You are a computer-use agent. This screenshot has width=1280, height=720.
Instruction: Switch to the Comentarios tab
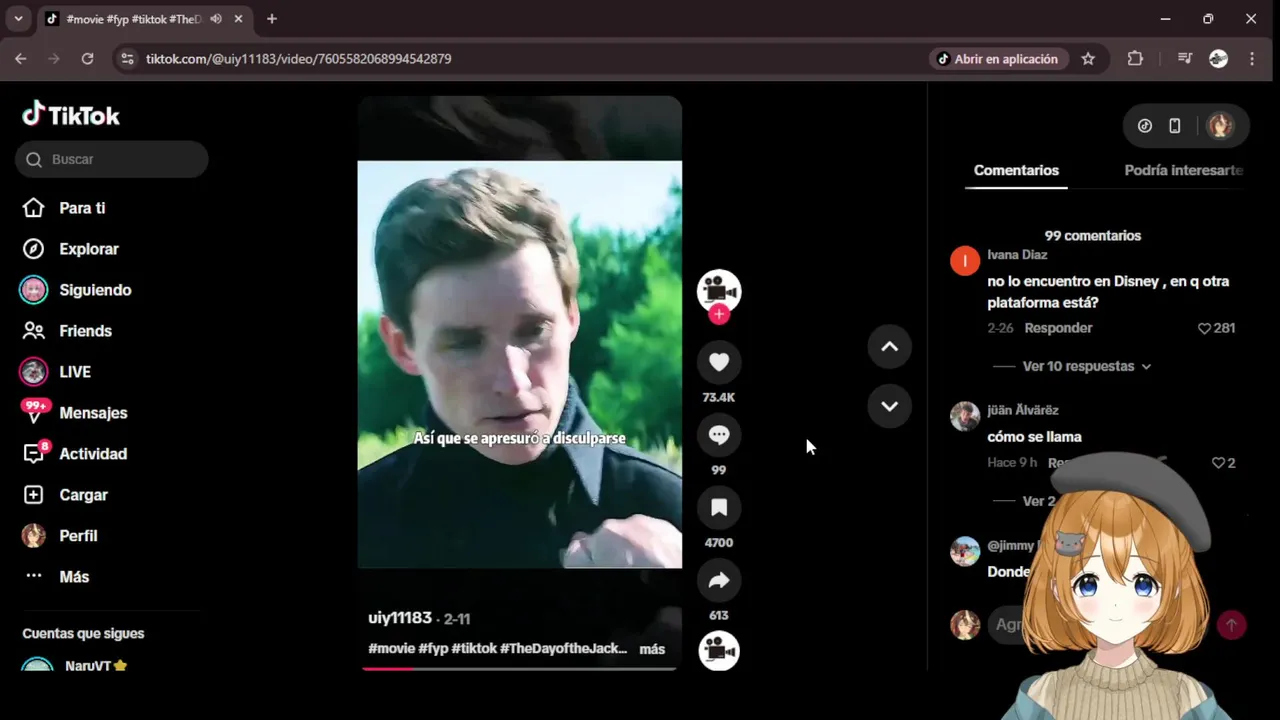tap(1016, 170)
